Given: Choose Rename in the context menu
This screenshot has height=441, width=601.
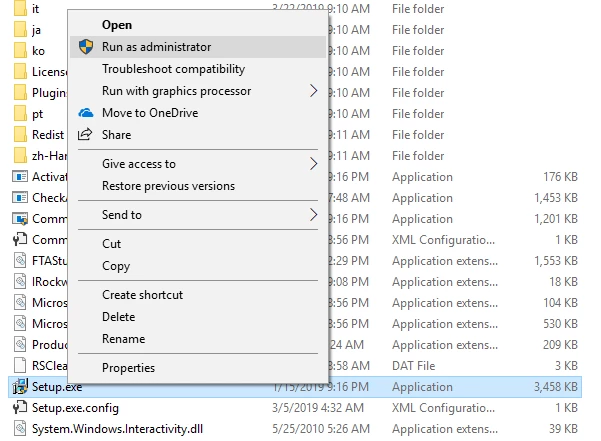Looking at the screenshot, I should point(198,339).
